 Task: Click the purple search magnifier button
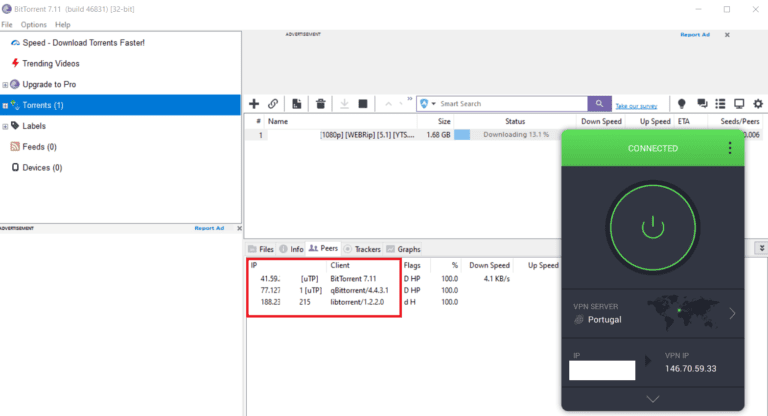600,104
